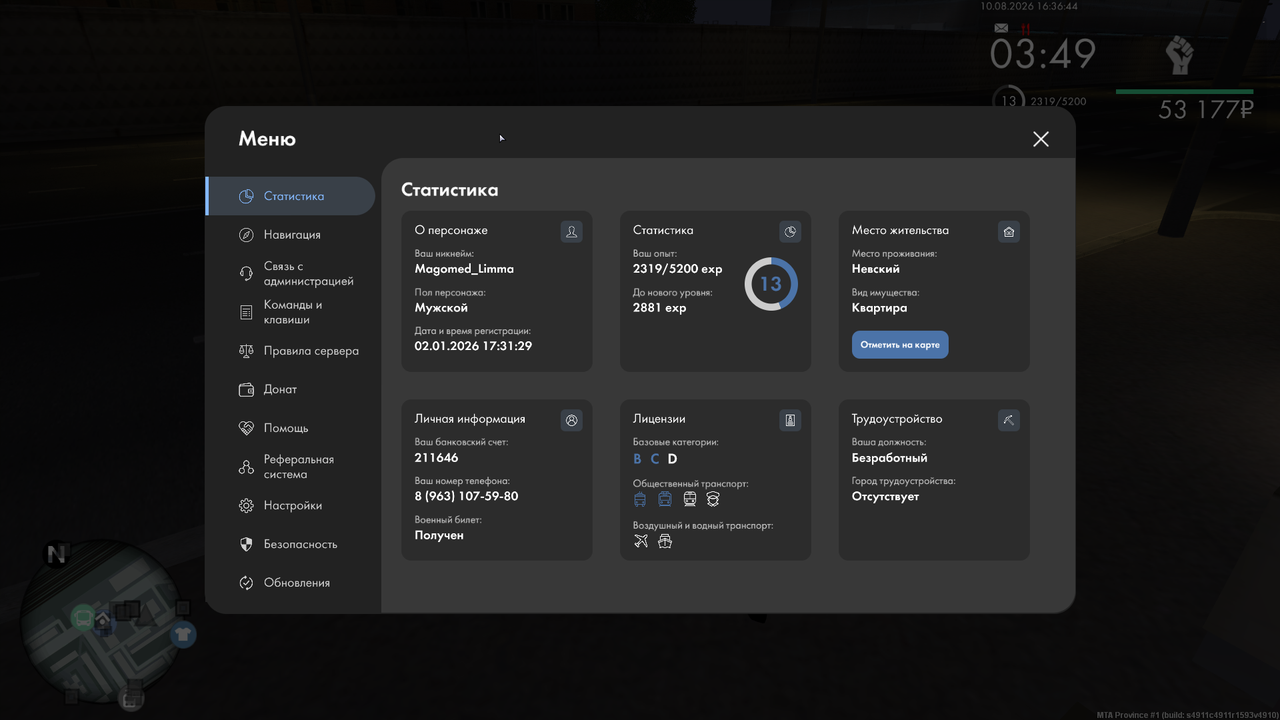The height and width of the screenshot is (720, 1280).
Task: Click the job title Безработный
Action: click(890, 458)
